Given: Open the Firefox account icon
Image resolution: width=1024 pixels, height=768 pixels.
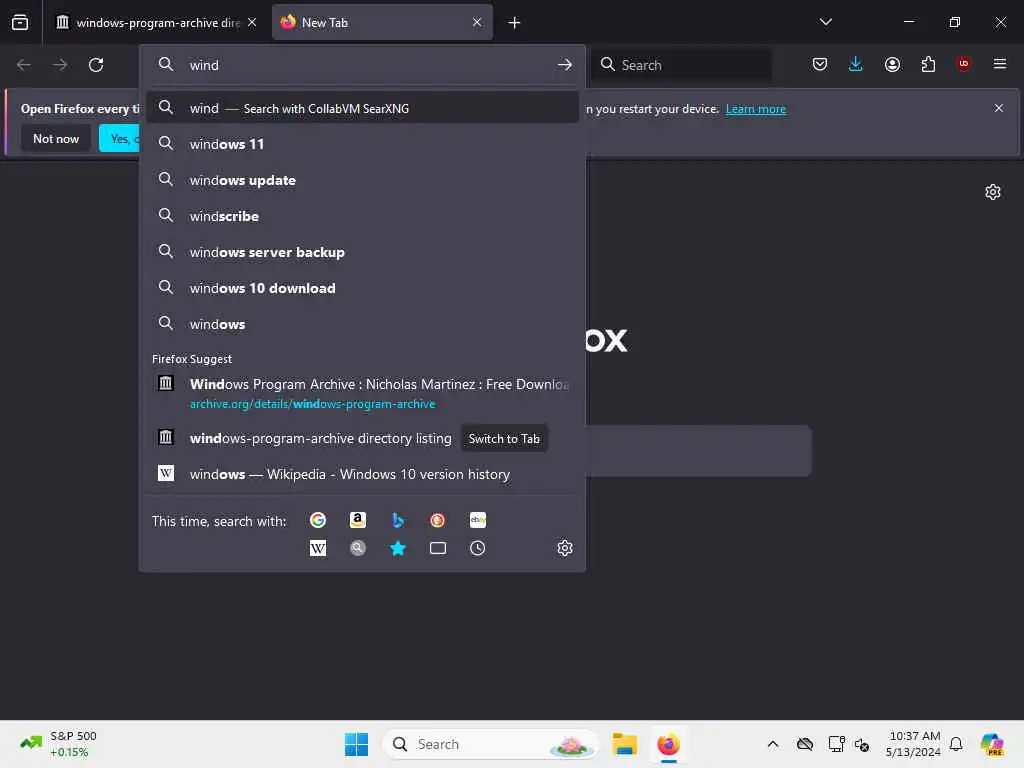Looking at the screenshot, I should coord(892,64).
